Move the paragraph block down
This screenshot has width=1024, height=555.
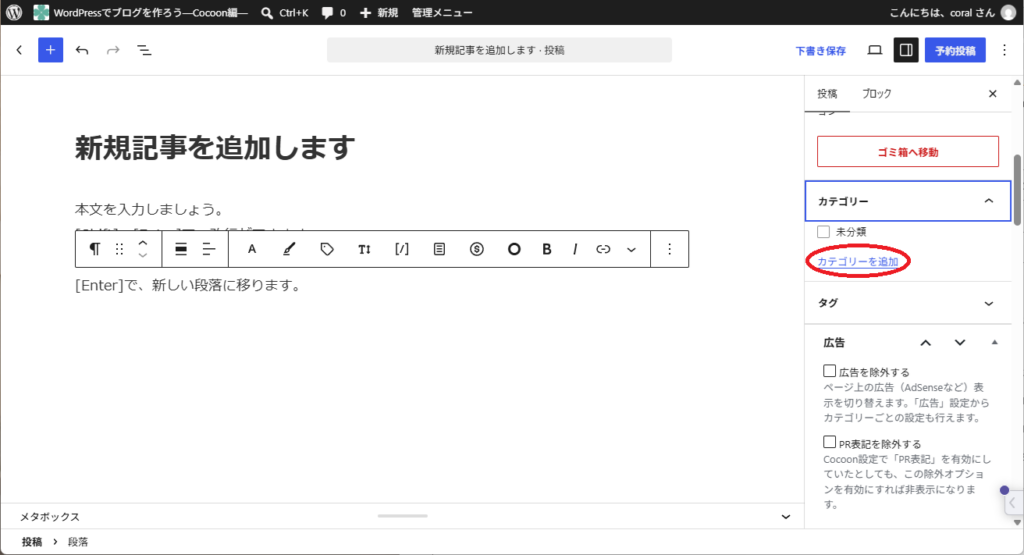pyautogui.click(x=143, y=255)
